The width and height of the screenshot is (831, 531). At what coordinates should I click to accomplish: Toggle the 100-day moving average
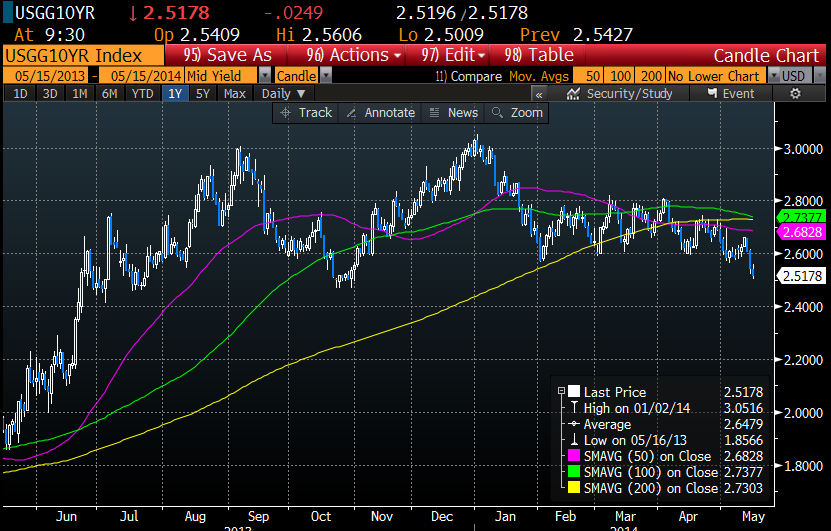point(620,76)
